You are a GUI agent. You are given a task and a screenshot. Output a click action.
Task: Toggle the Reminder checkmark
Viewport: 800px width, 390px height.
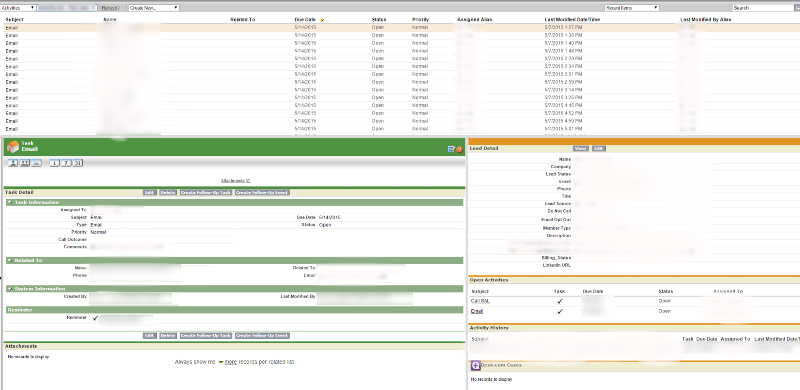tap(95, 318)
